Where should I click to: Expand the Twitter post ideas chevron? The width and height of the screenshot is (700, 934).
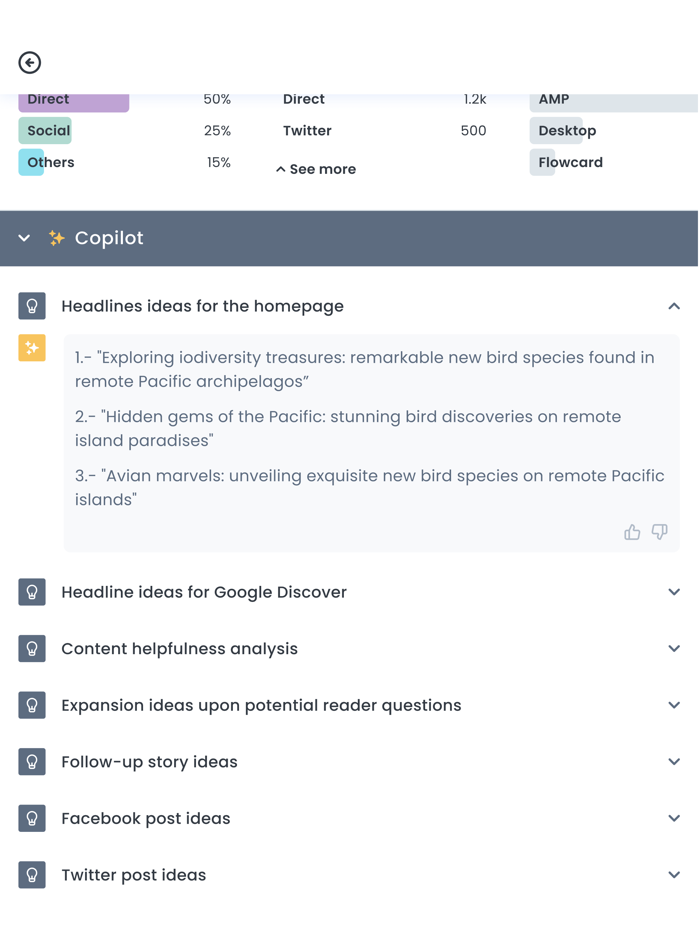point(674,875)
